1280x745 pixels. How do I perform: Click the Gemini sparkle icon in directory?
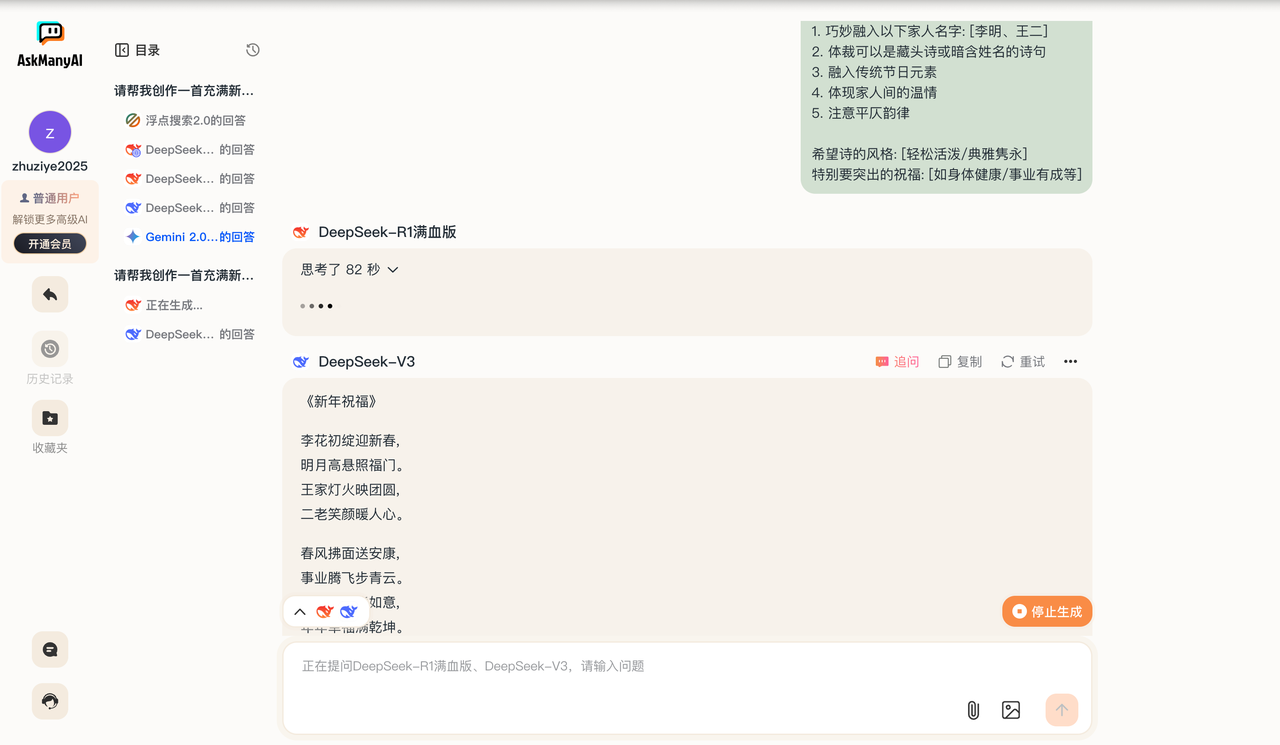click(133, 237)
